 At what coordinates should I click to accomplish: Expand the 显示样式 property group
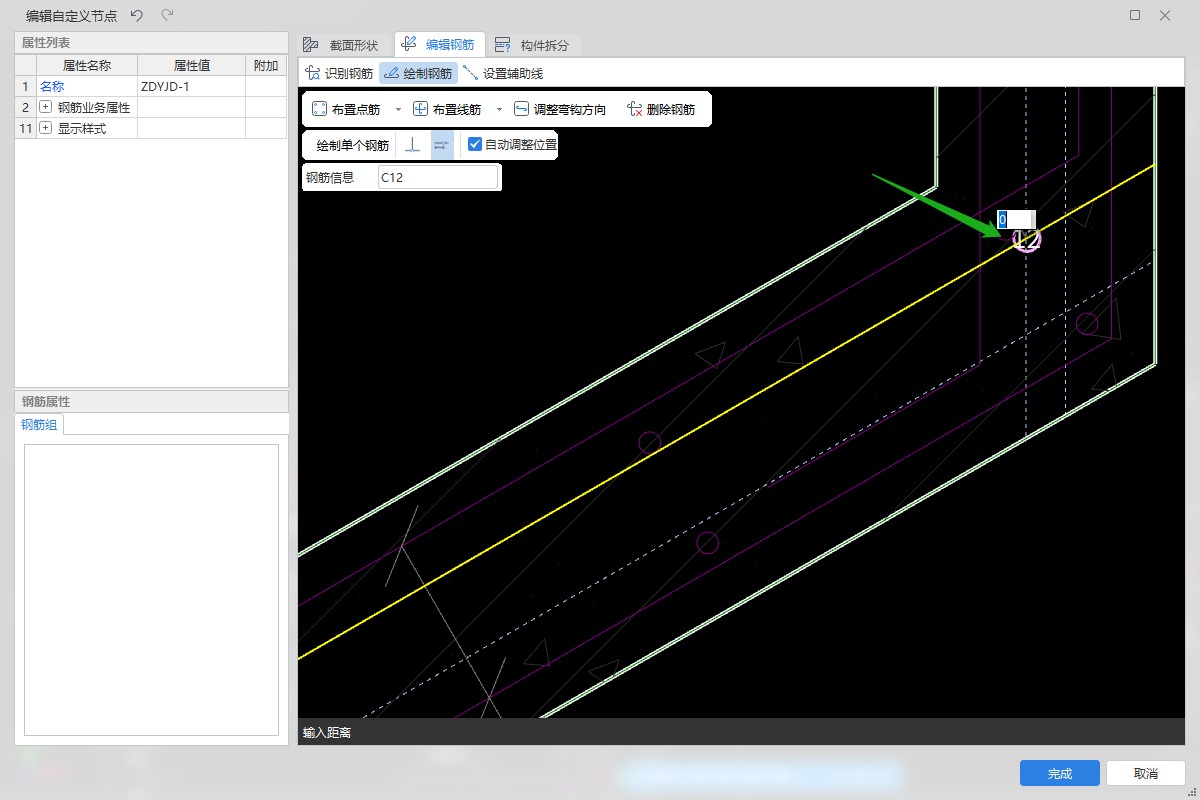[45, 128]
